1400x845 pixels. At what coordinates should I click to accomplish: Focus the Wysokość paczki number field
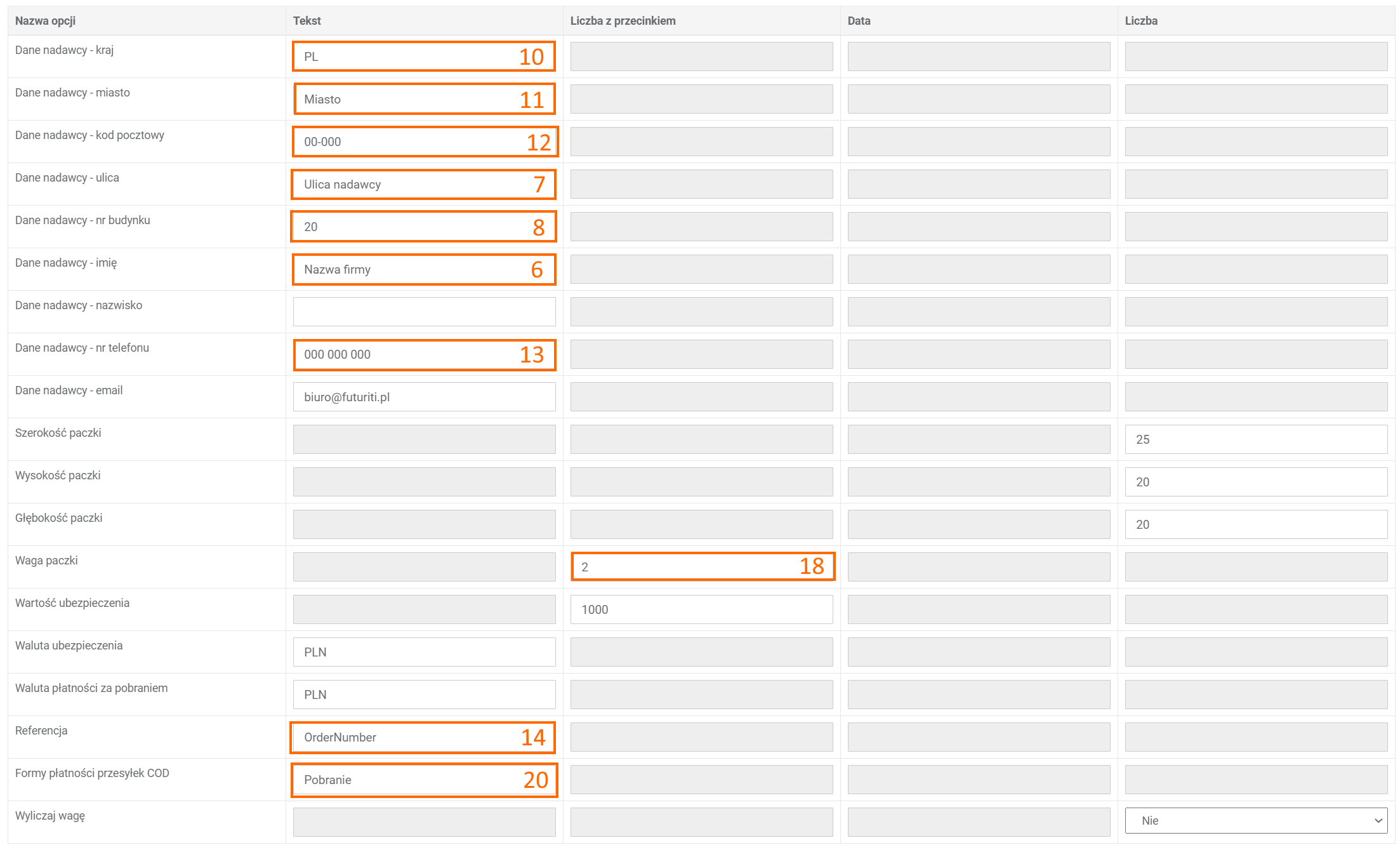1255,482
